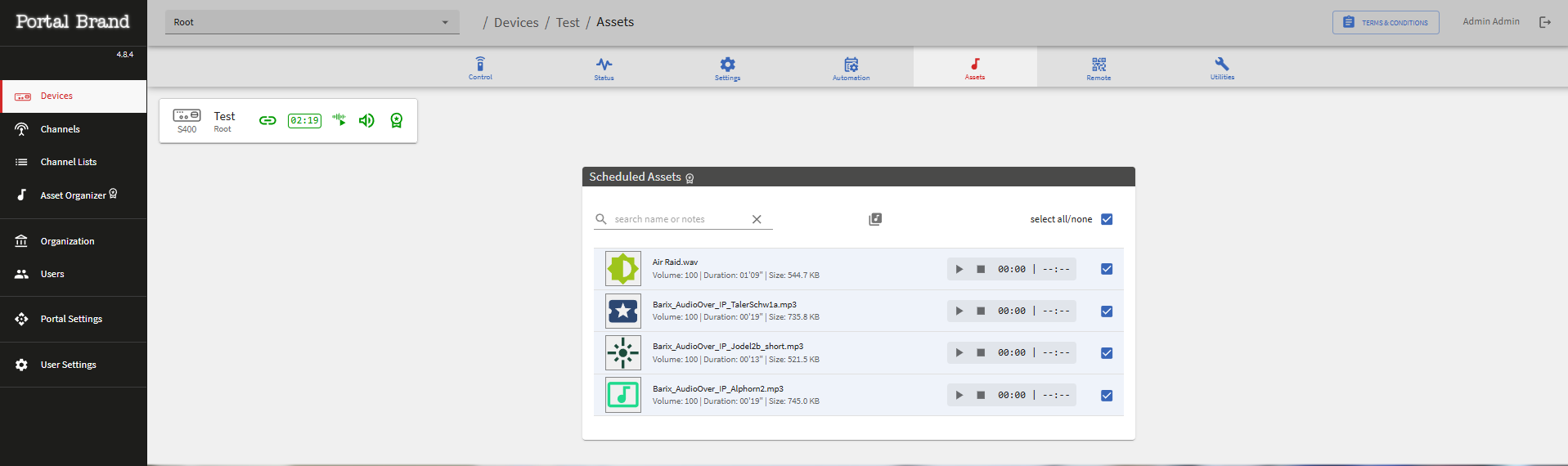Click version number 4.8.4

pos(125,55)
